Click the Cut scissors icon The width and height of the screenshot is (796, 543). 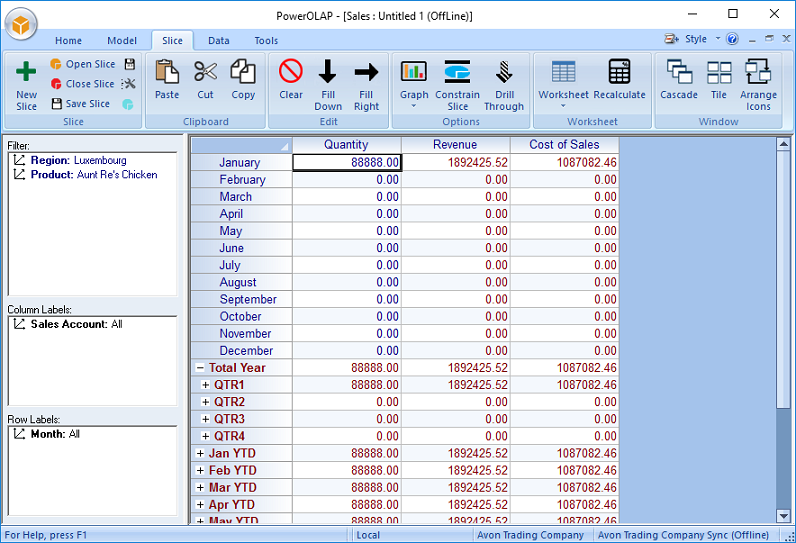pyautogui.click(x=205, y=72)
